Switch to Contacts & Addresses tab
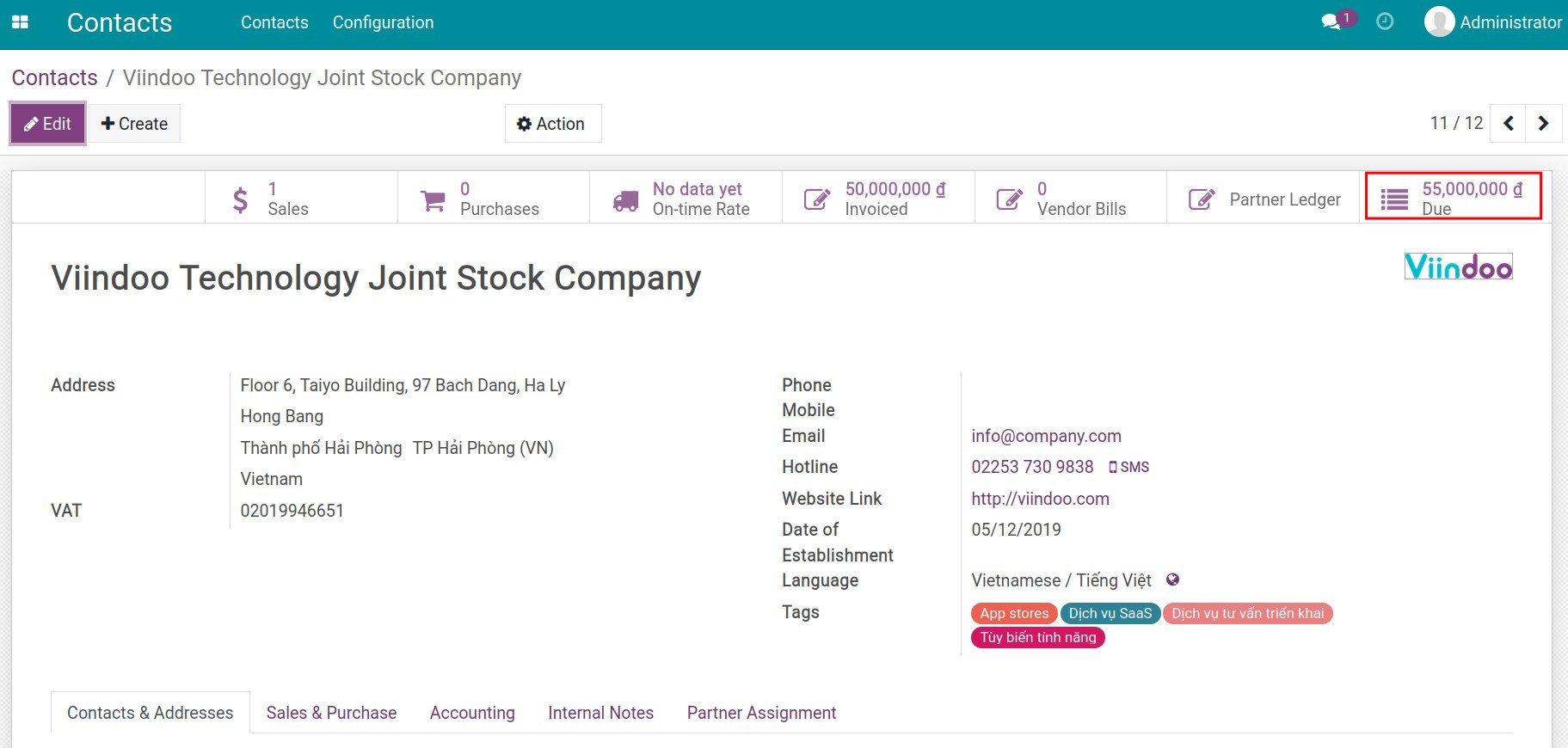The image size is (1568, 748). pyautogui.click(x=151, y=713)
